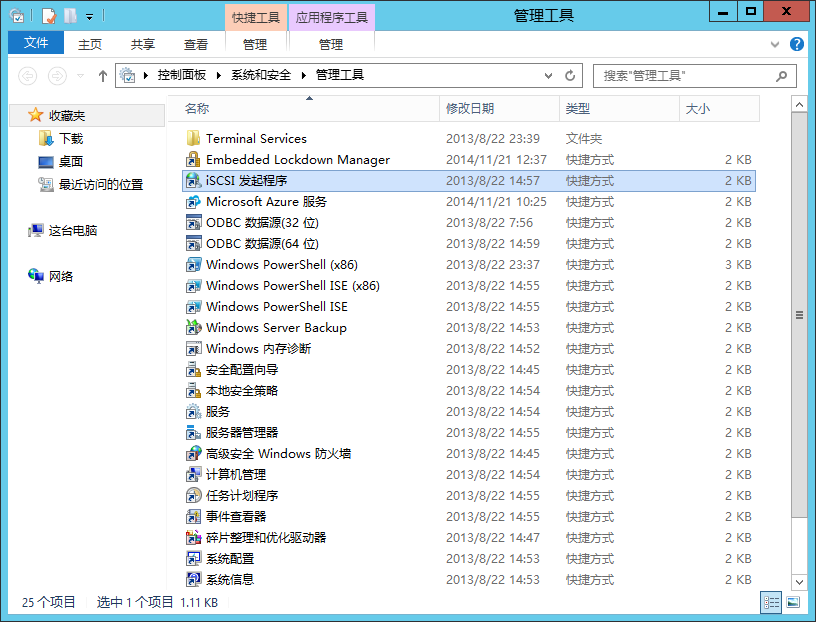Select the ODBC 数据源(64 位) icon
Image resolution: width=816 pixels, height=622 pixels.
[x=193, y=244]
